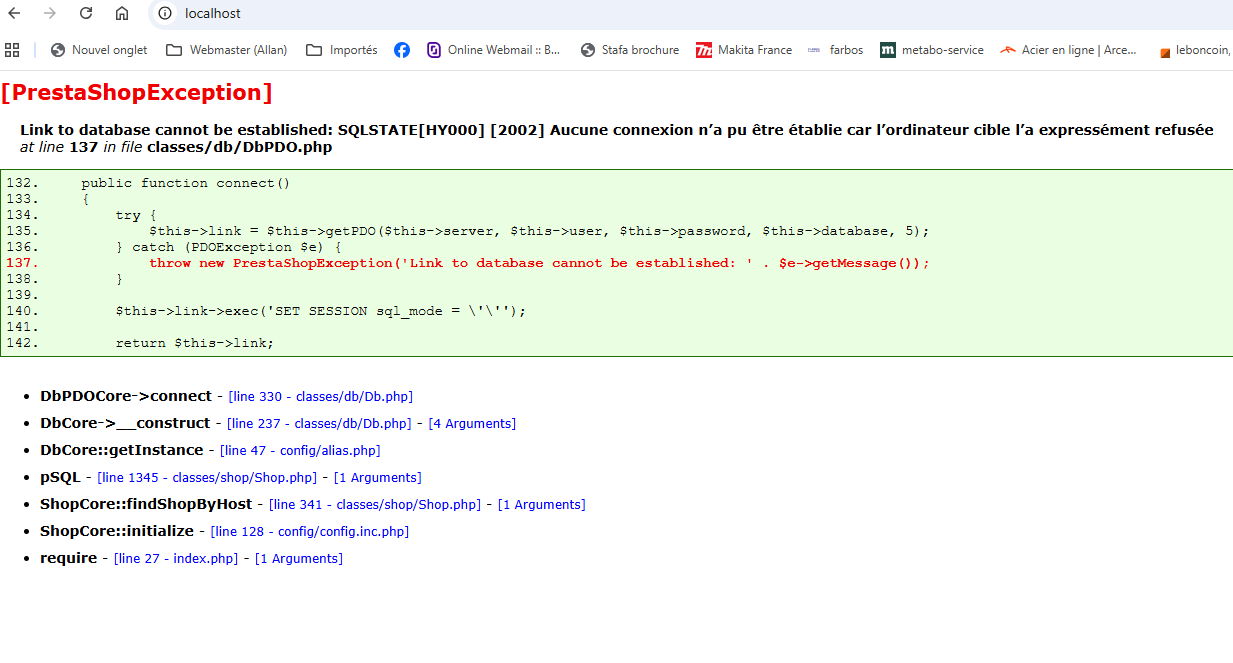Click code line 142 return statement
This screenshot has height=663, width=1233.
point(194,343)
